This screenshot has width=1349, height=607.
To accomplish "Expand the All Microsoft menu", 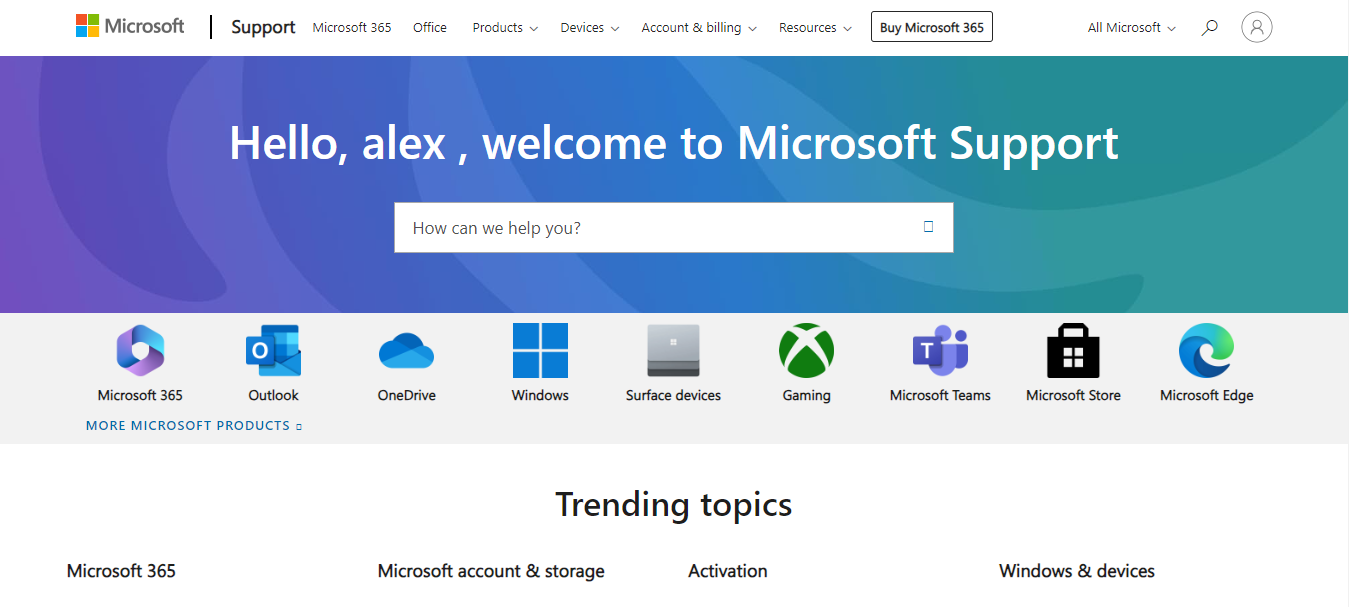I will [1131, 28].
